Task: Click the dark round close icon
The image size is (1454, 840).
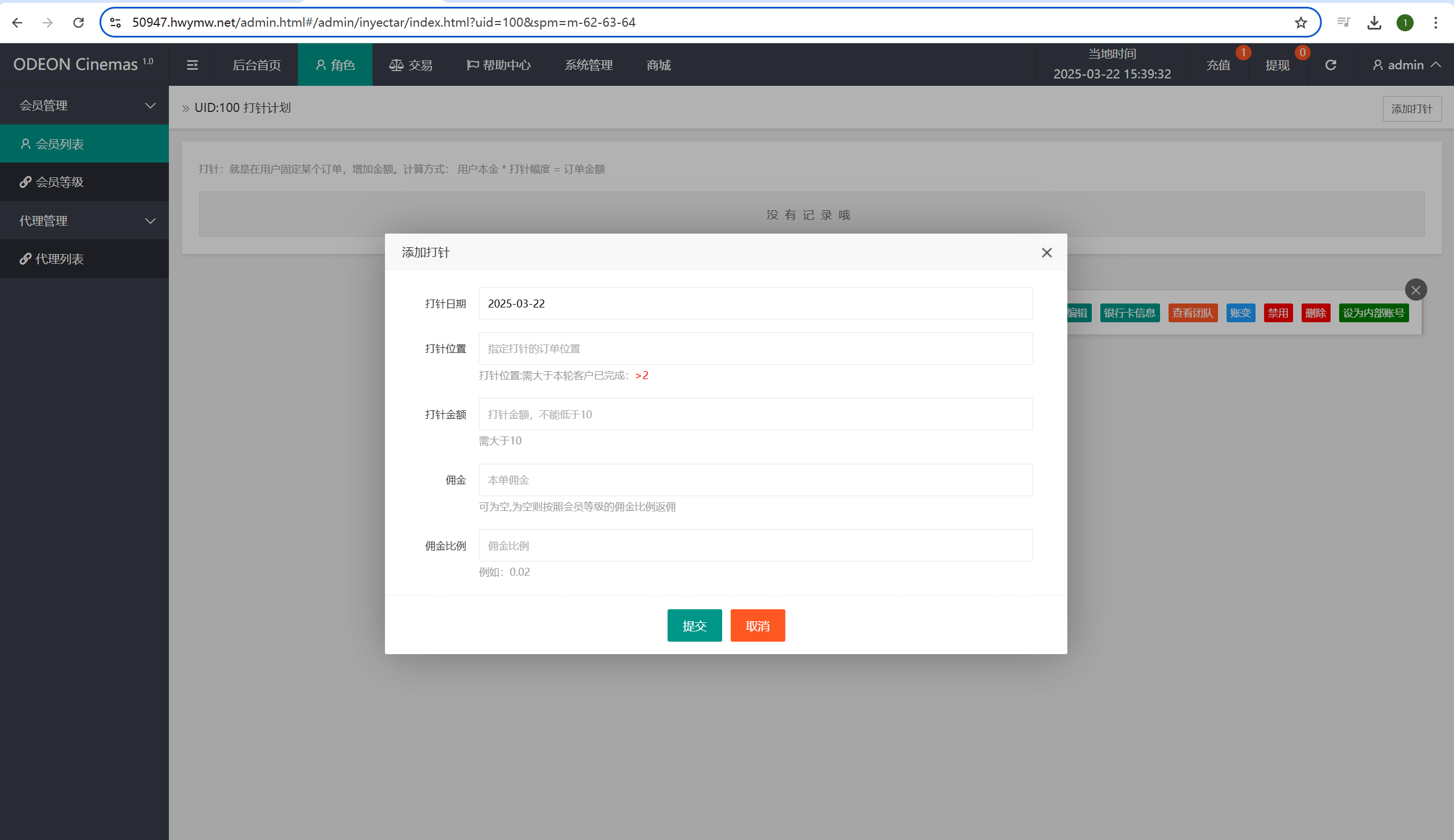Action: [x=1415, y=290]
